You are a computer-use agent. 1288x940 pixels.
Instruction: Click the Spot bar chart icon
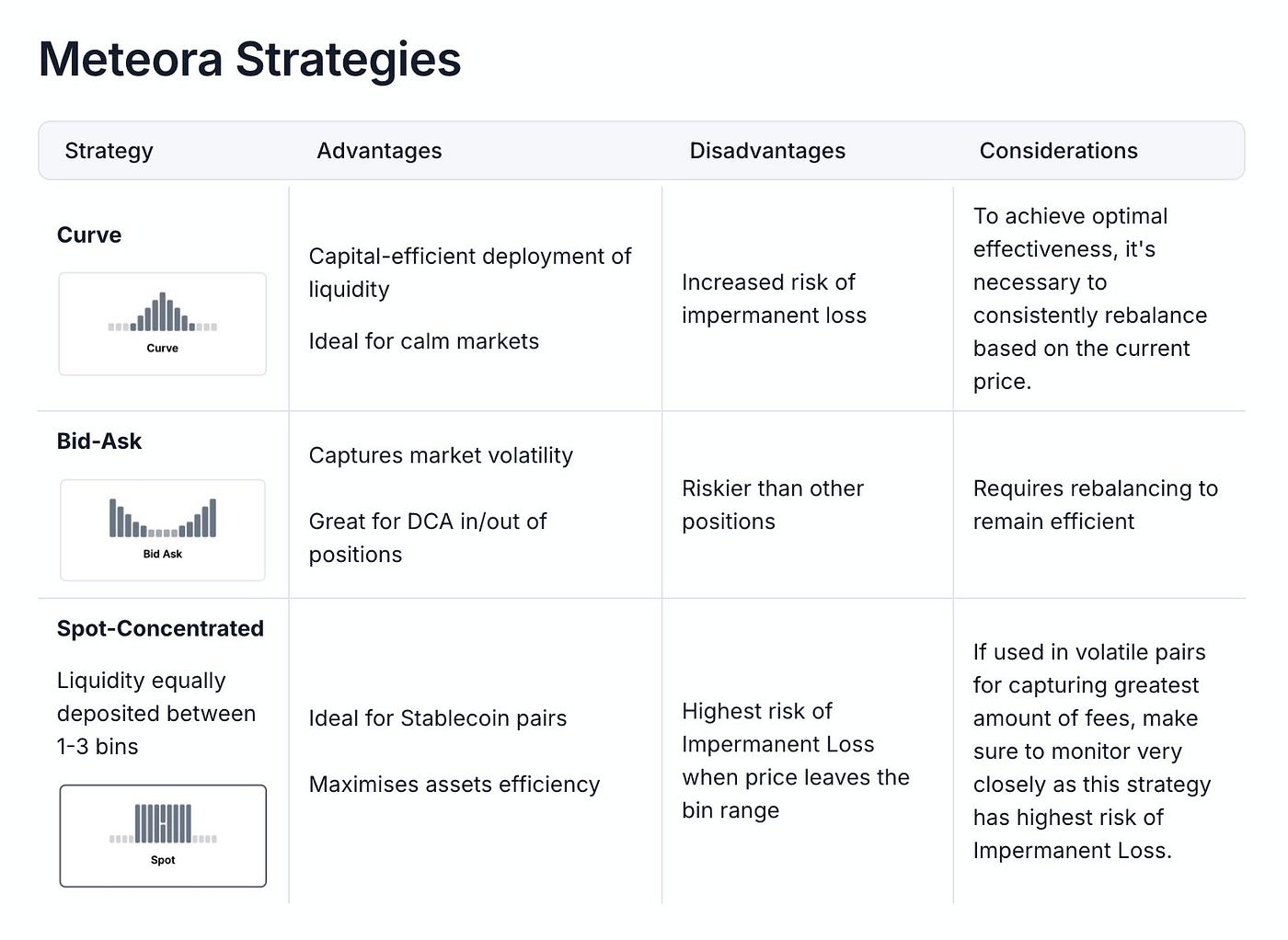pos(163,823)
